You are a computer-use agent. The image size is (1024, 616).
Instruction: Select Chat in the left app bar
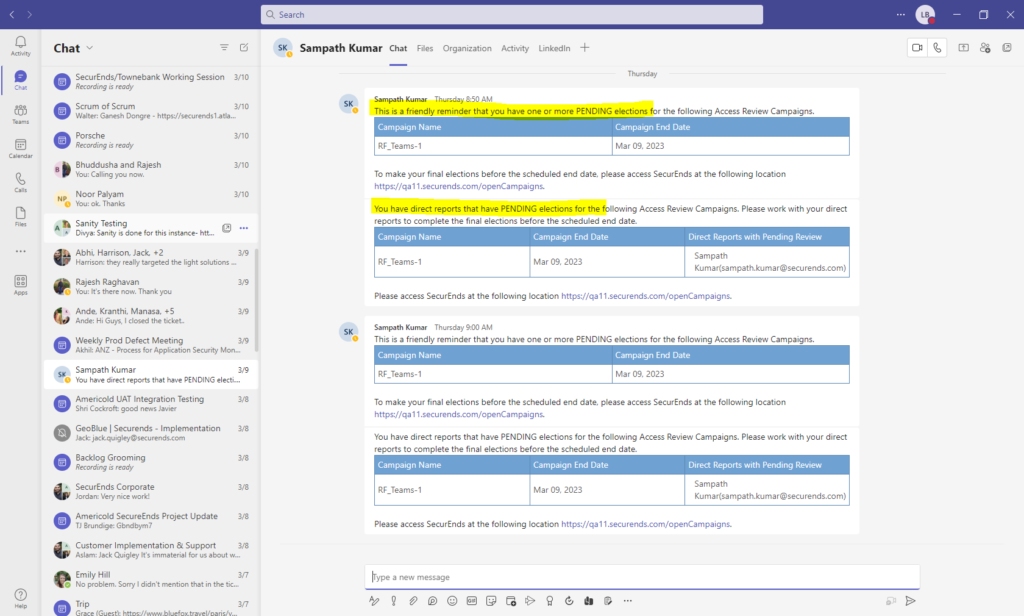[20, 80]
